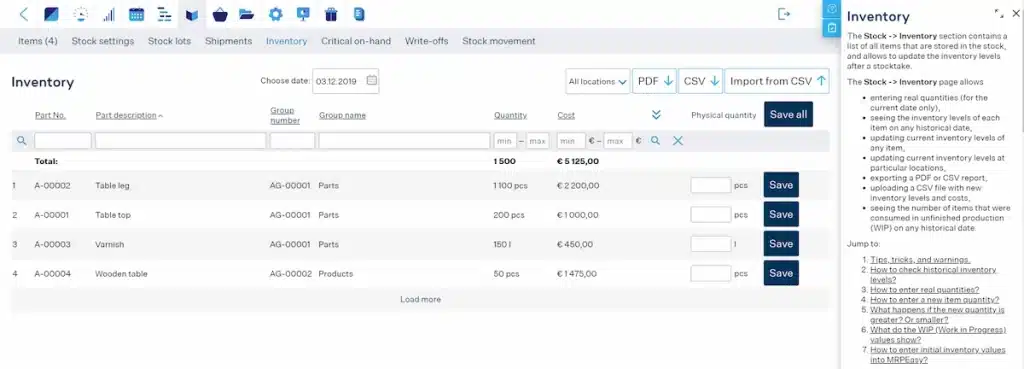Open the All locations dropdown
1024x369 pixels.
[598, 82]
